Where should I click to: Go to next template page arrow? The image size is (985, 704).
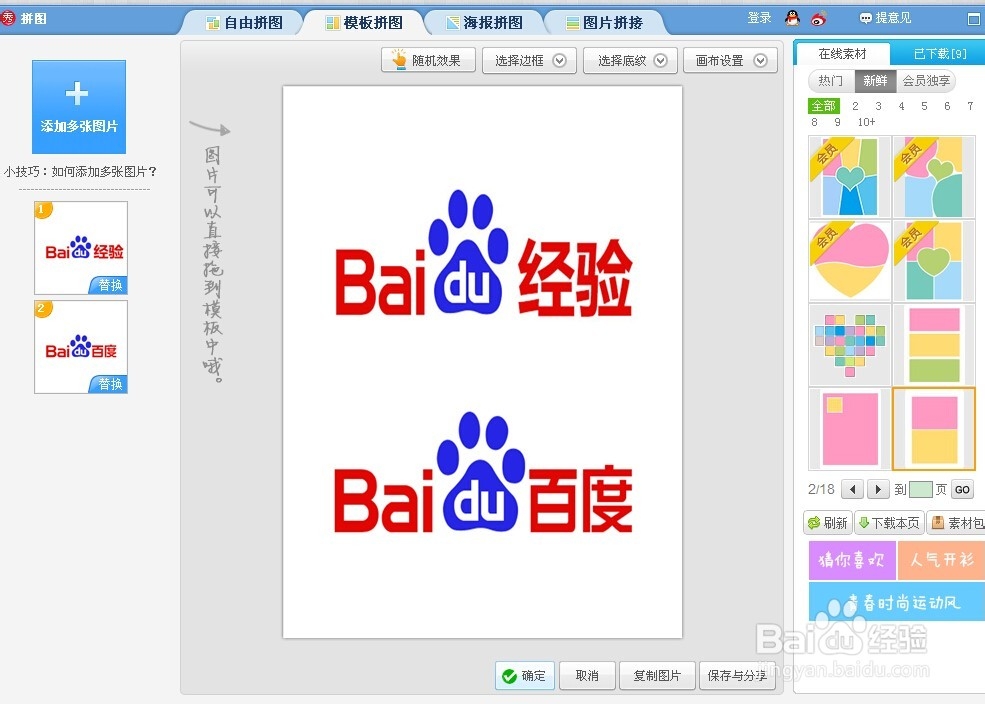coord(879,489)
